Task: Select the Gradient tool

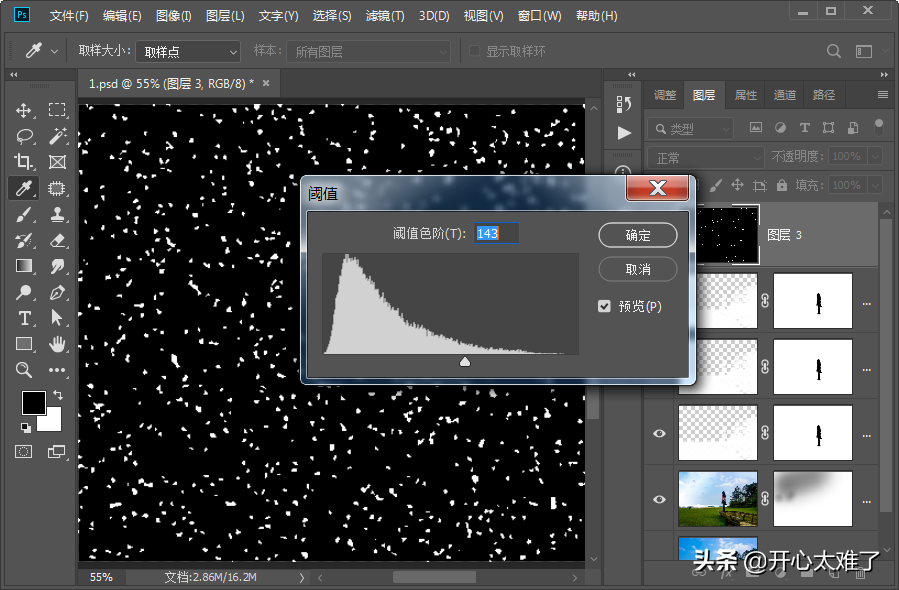Action: tap(24, 266)
